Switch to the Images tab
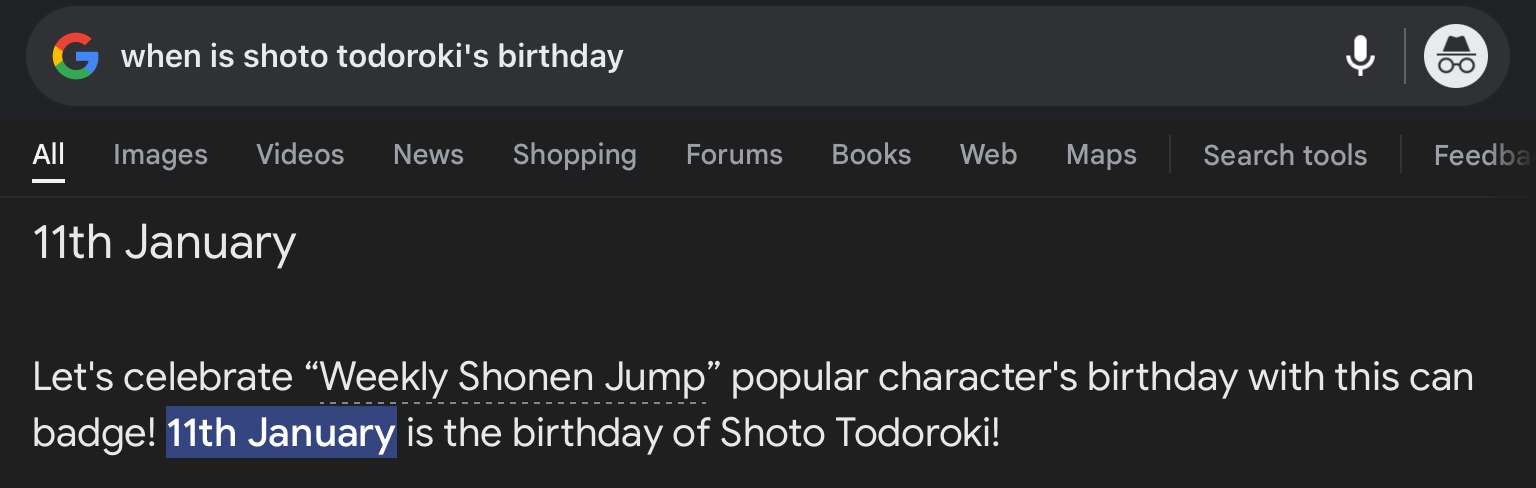The image size is (1536, 488). pyautogui.click(x=160, y=155)
